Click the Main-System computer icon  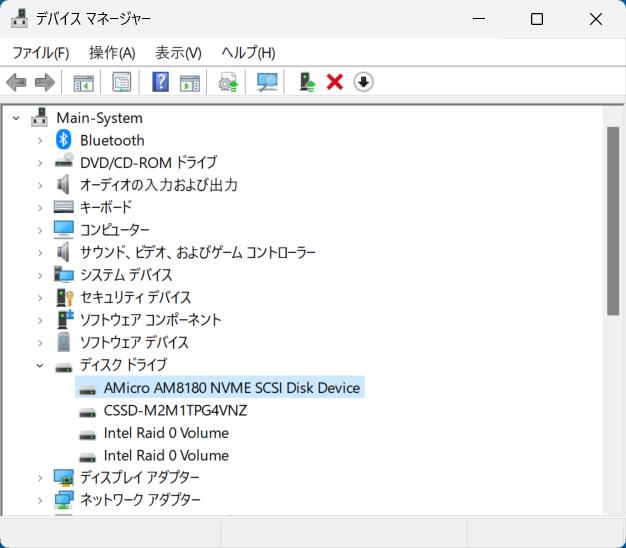[39, 118]
